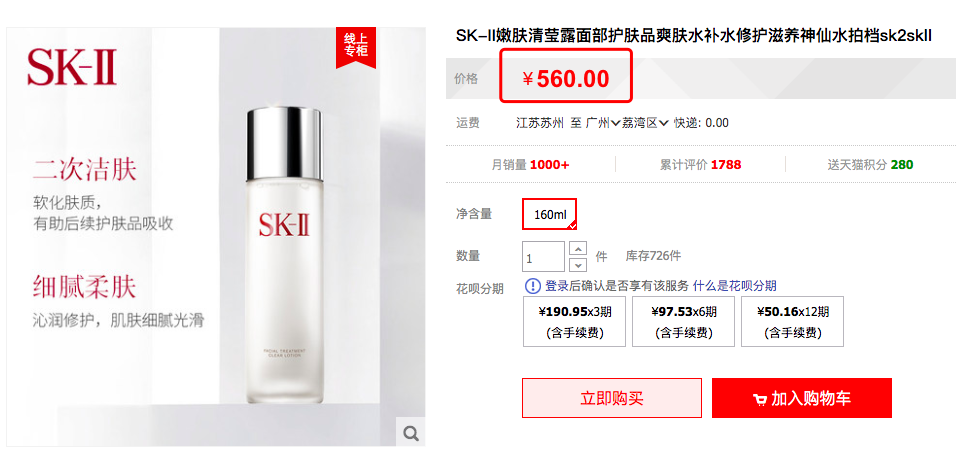Open the 月销量 1000+ sales tab
The height and width of the screenshot is (462, 964).
click(531, 165)
